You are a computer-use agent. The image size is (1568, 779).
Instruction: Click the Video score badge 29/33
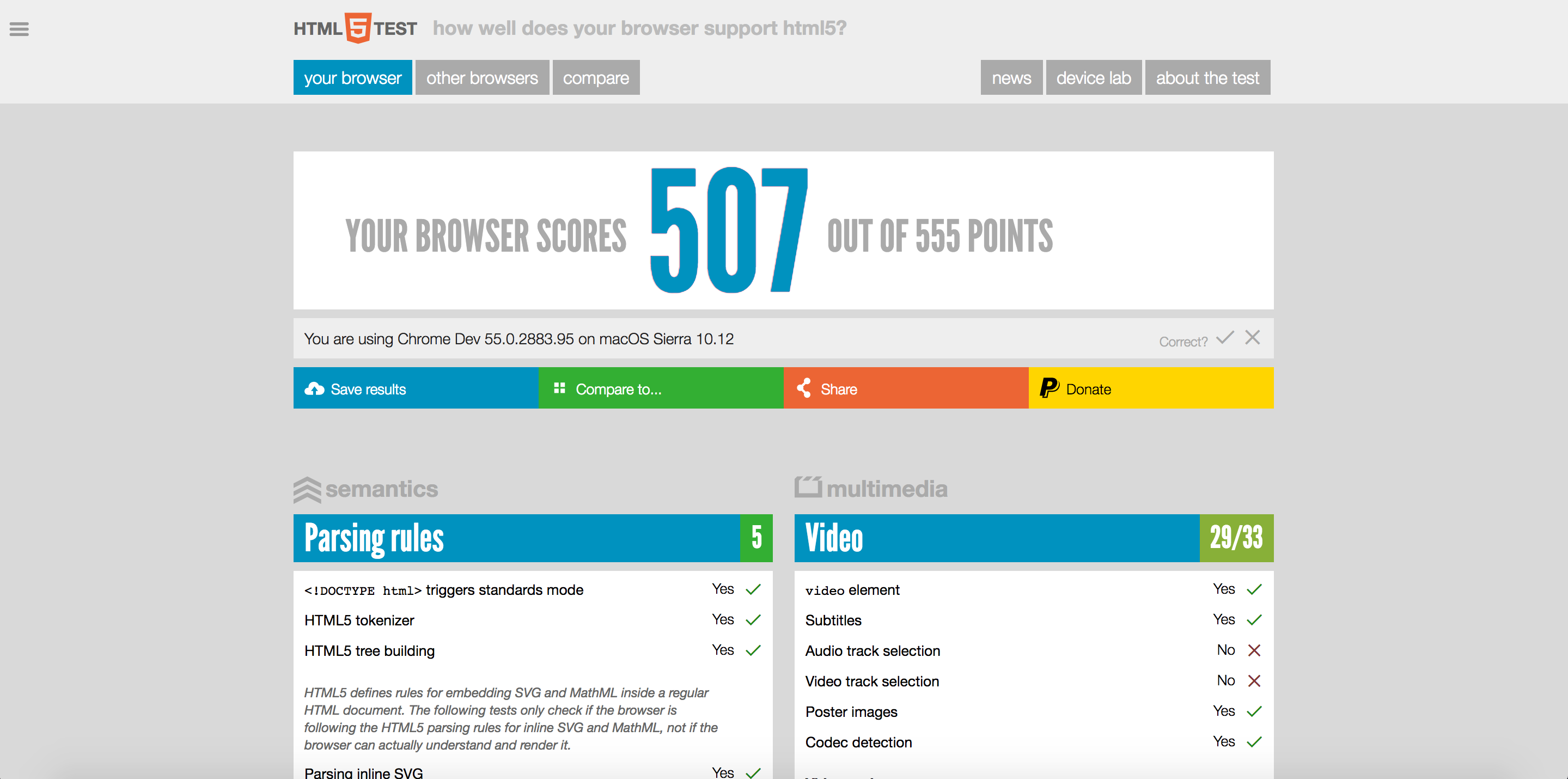1236,538
